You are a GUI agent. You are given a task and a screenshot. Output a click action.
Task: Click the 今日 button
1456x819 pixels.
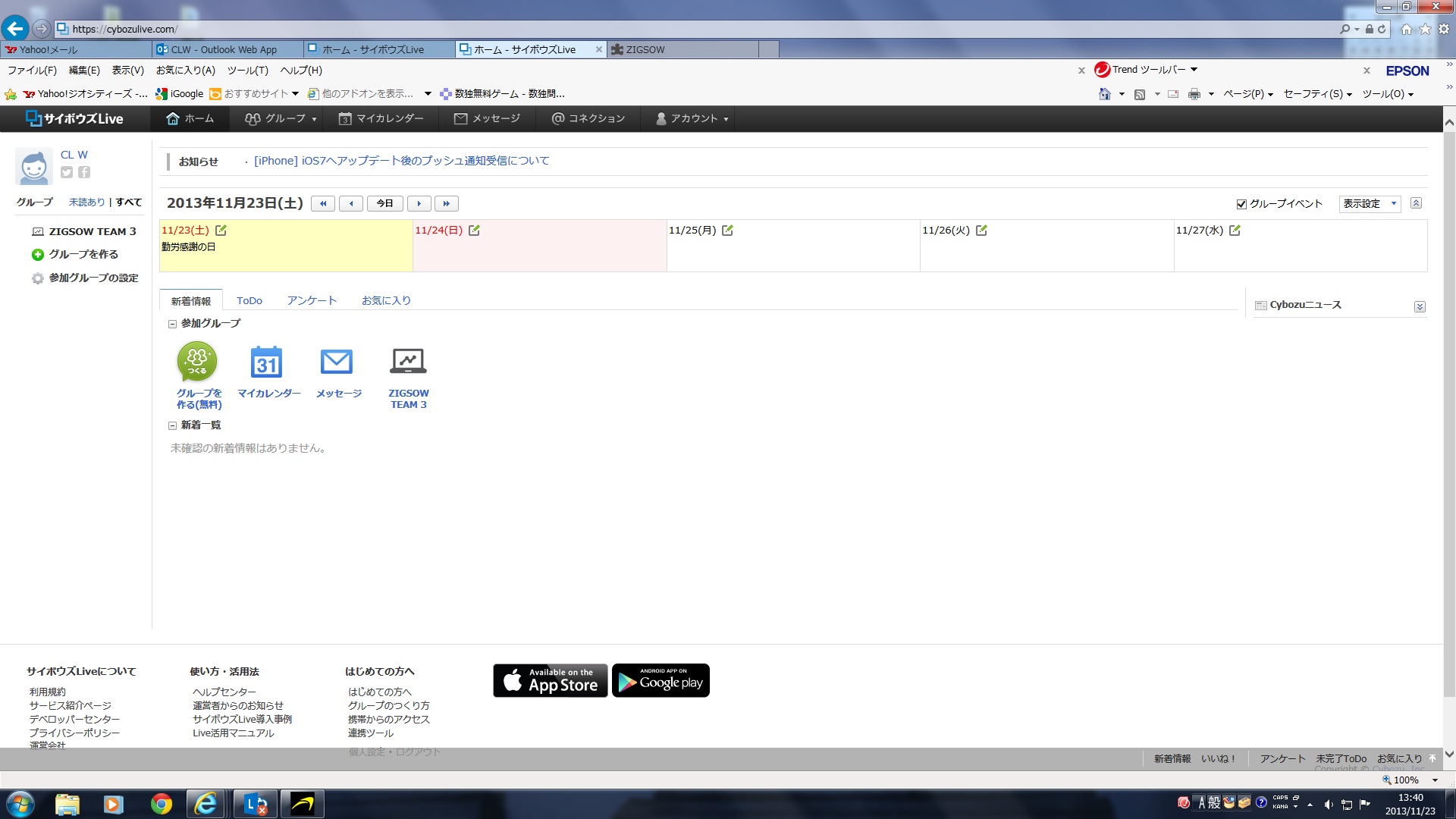tap(385, 203)
